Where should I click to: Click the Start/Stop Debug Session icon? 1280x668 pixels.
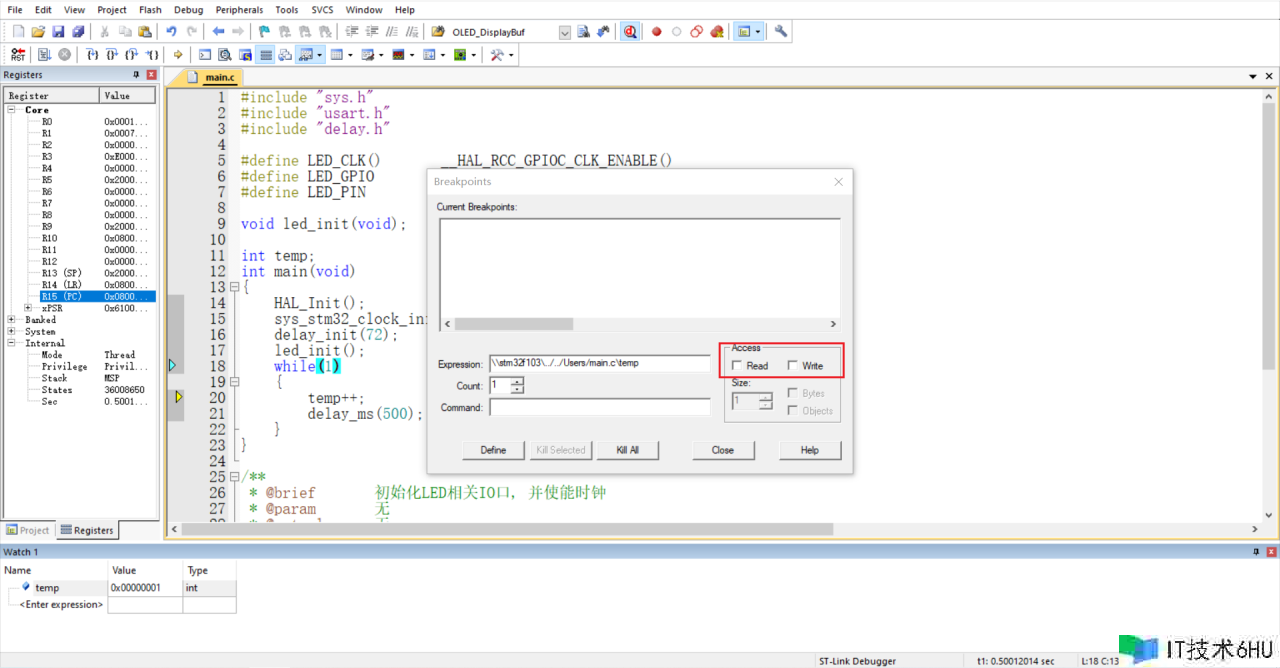coord(630,32)
